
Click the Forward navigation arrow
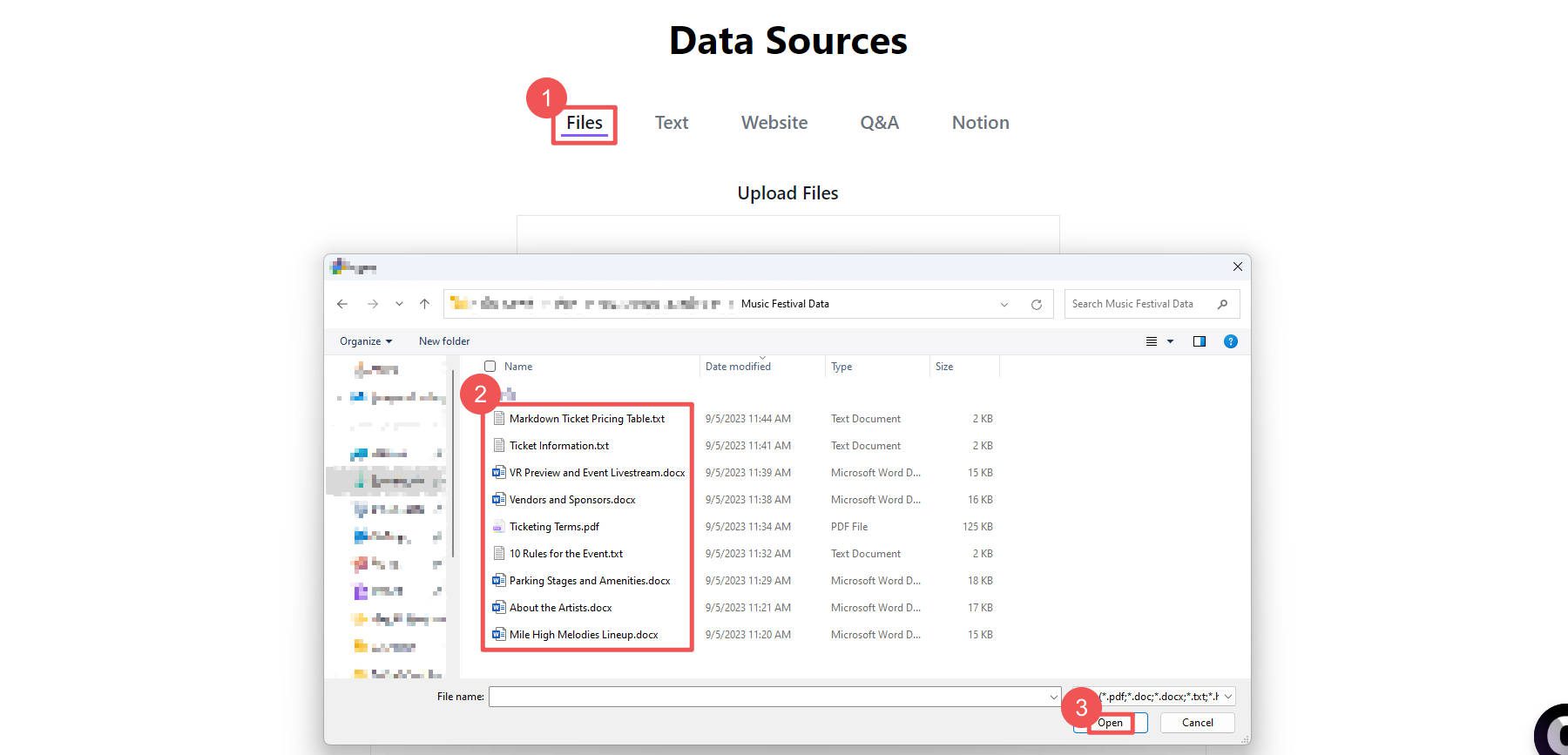pyautogui.click(x=373, y=304)
